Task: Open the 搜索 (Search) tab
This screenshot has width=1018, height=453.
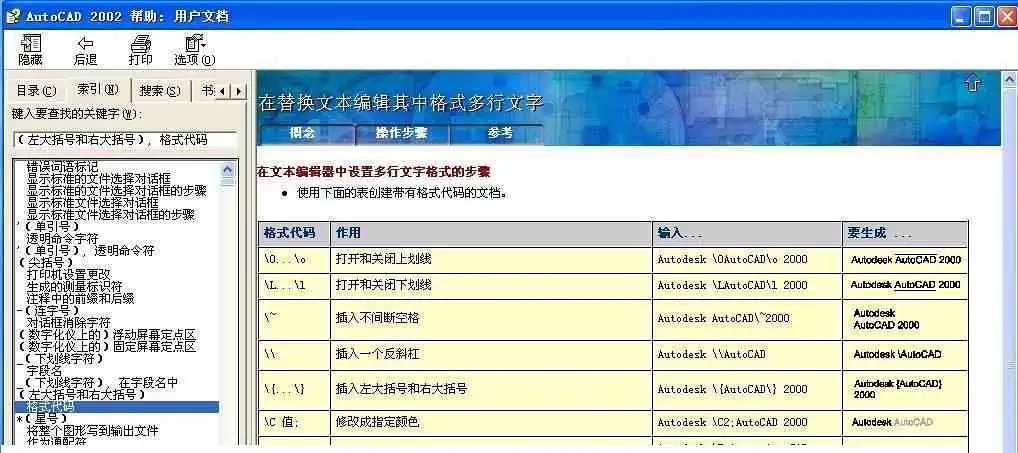Action: (160, 91)
